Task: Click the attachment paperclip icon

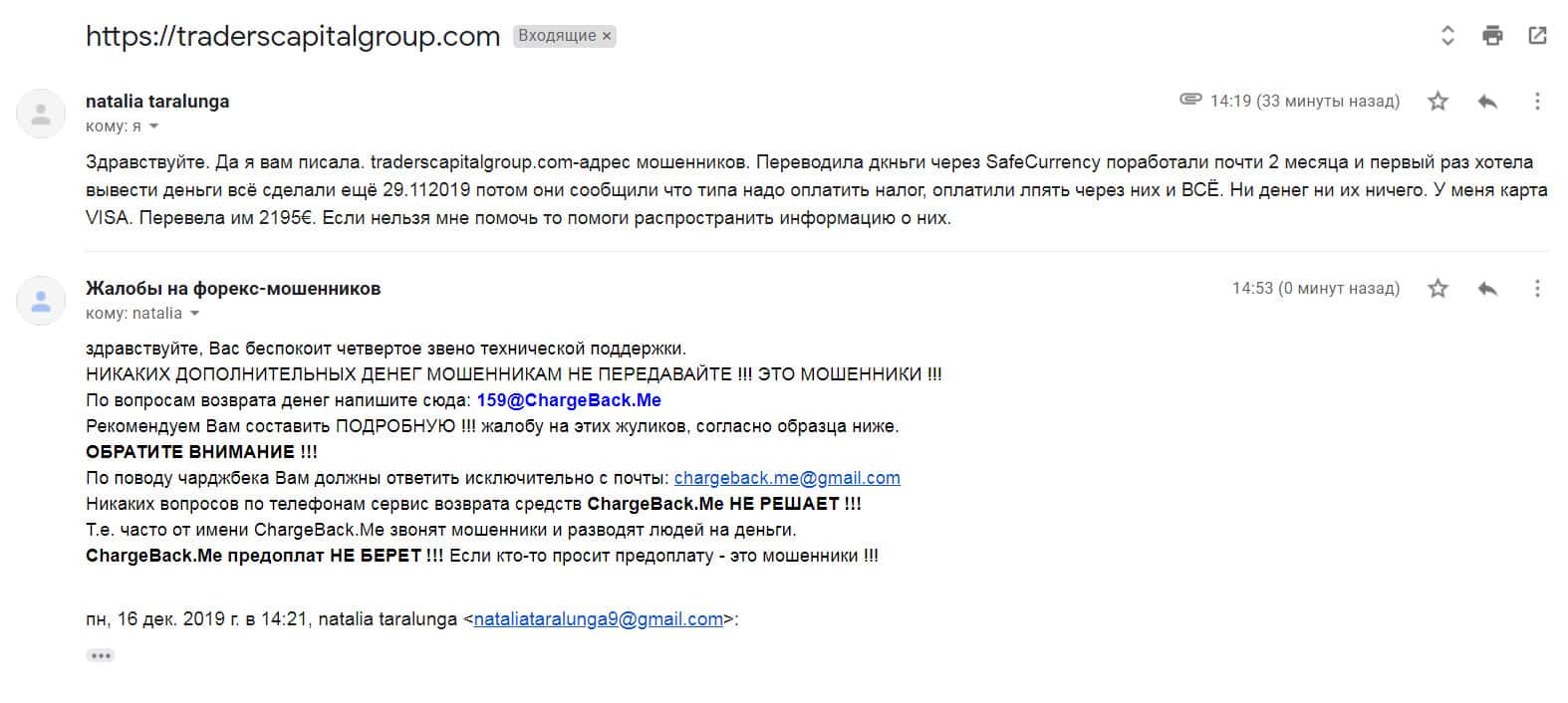Action: (1189, 100)
